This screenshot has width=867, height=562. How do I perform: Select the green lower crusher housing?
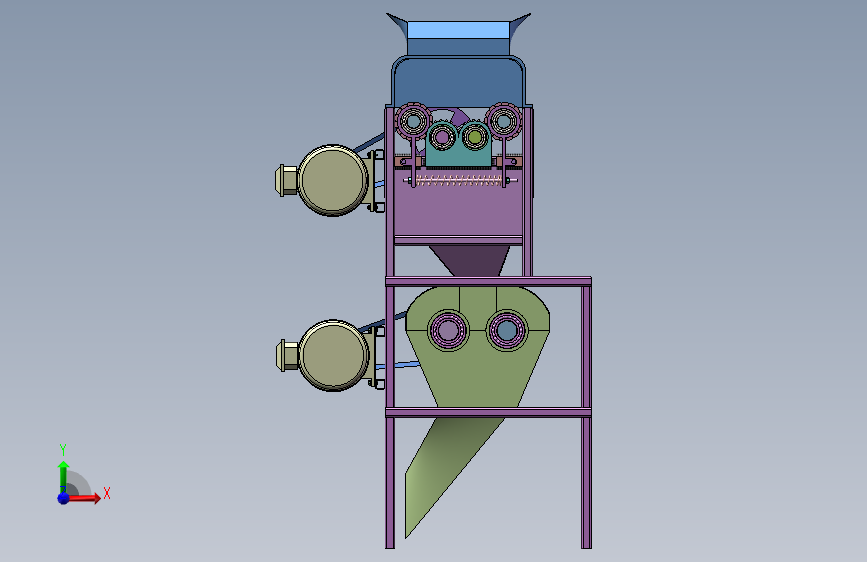point(477,376)
